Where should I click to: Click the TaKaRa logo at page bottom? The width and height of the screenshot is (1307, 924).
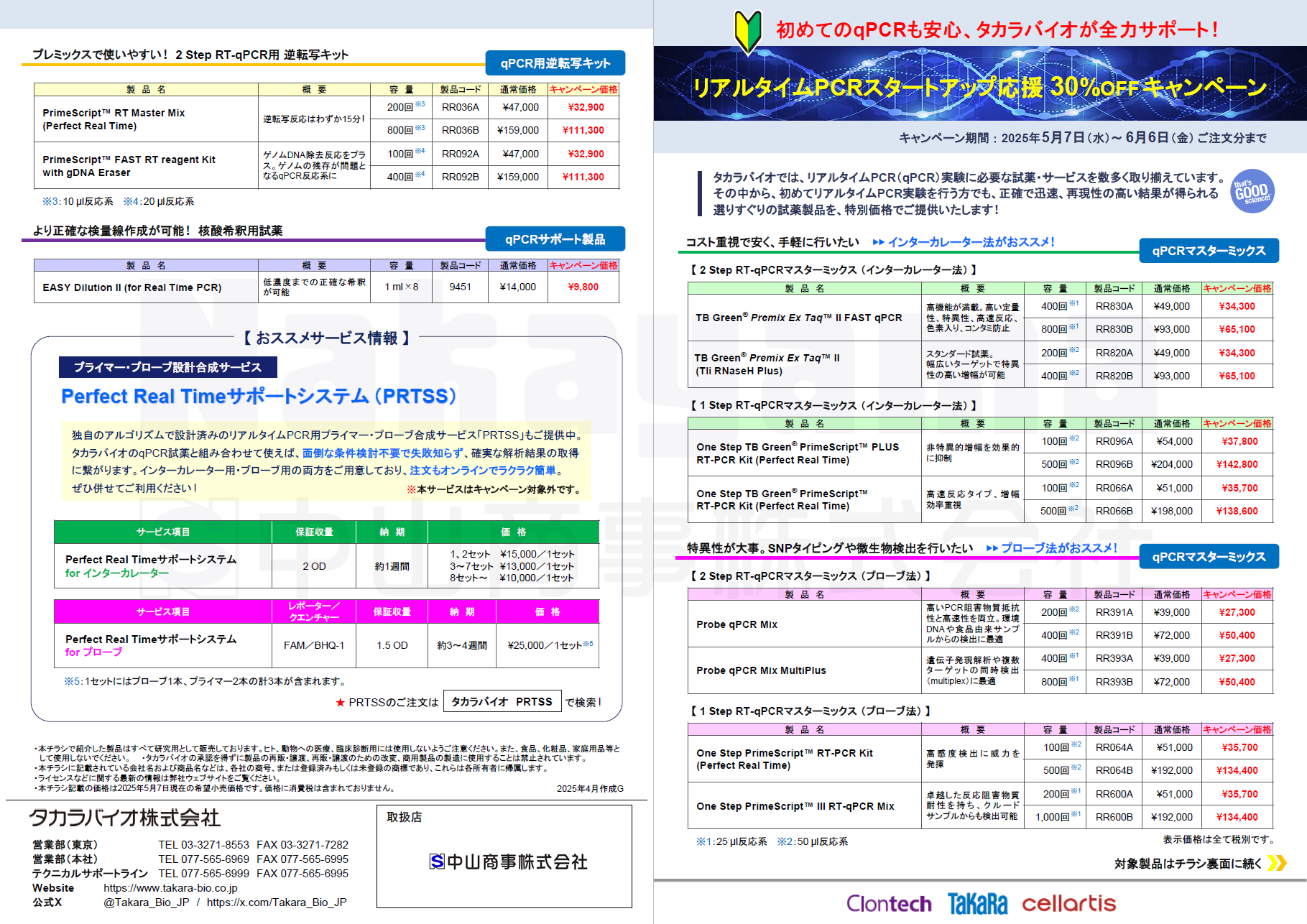[x=977, y=904]
